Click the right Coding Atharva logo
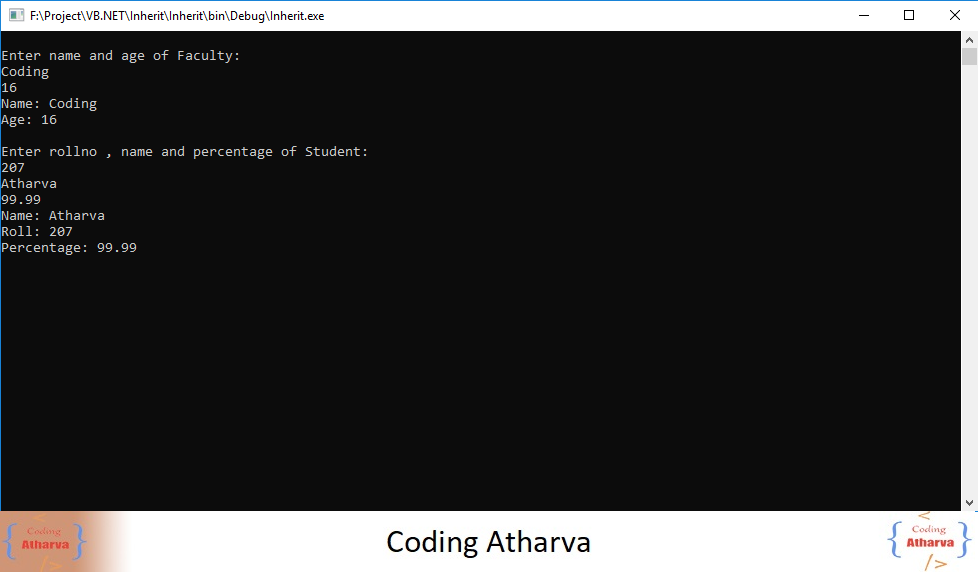This screenshot has height=578, width=978. [928, 540]
